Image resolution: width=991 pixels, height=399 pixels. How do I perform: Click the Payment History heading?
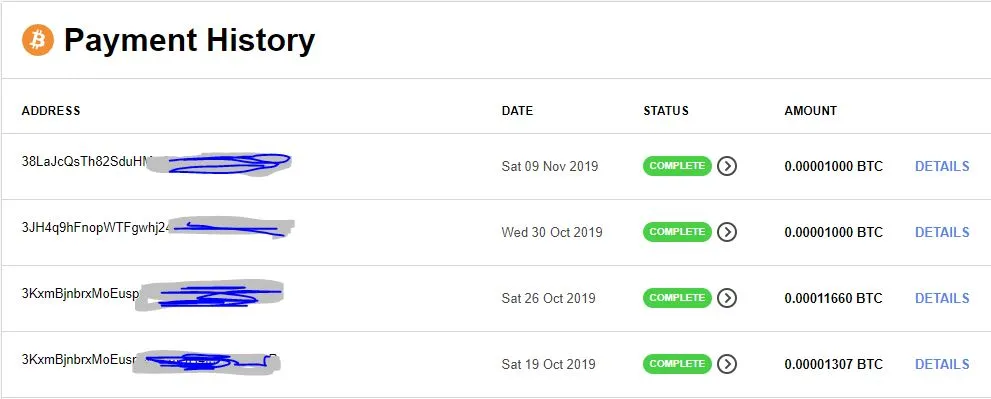point(190,40)
